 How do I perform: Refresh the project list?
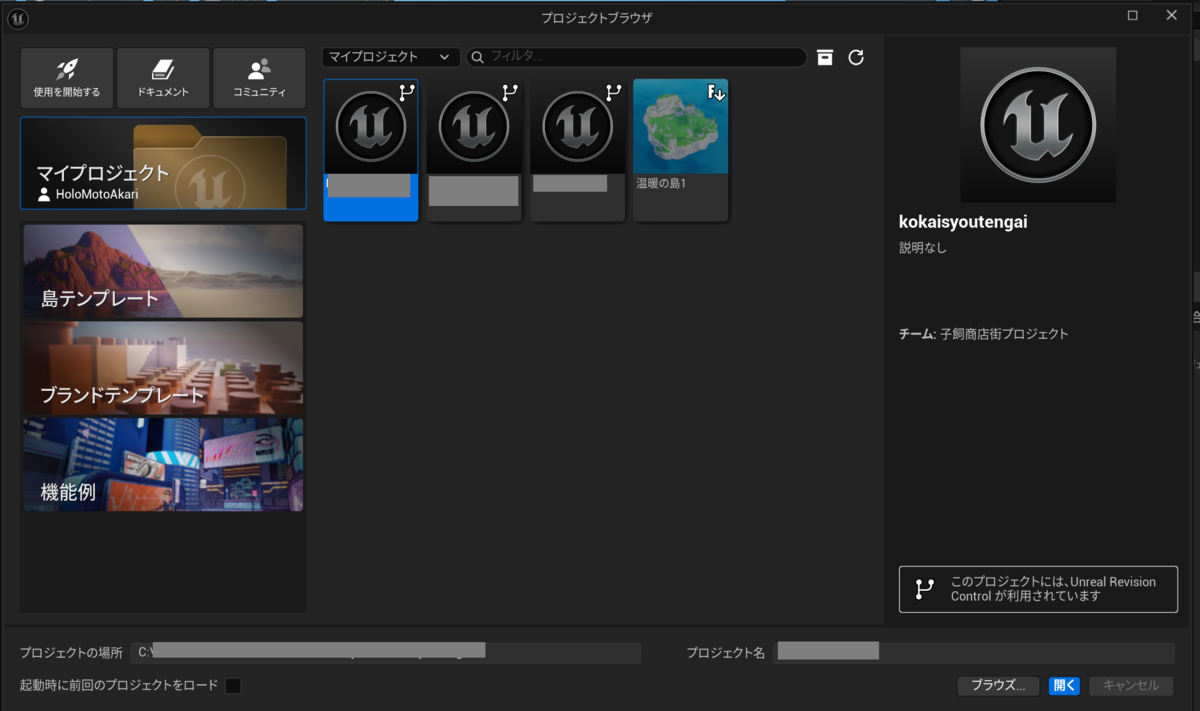pyautogui.click(x=856, y=57)
